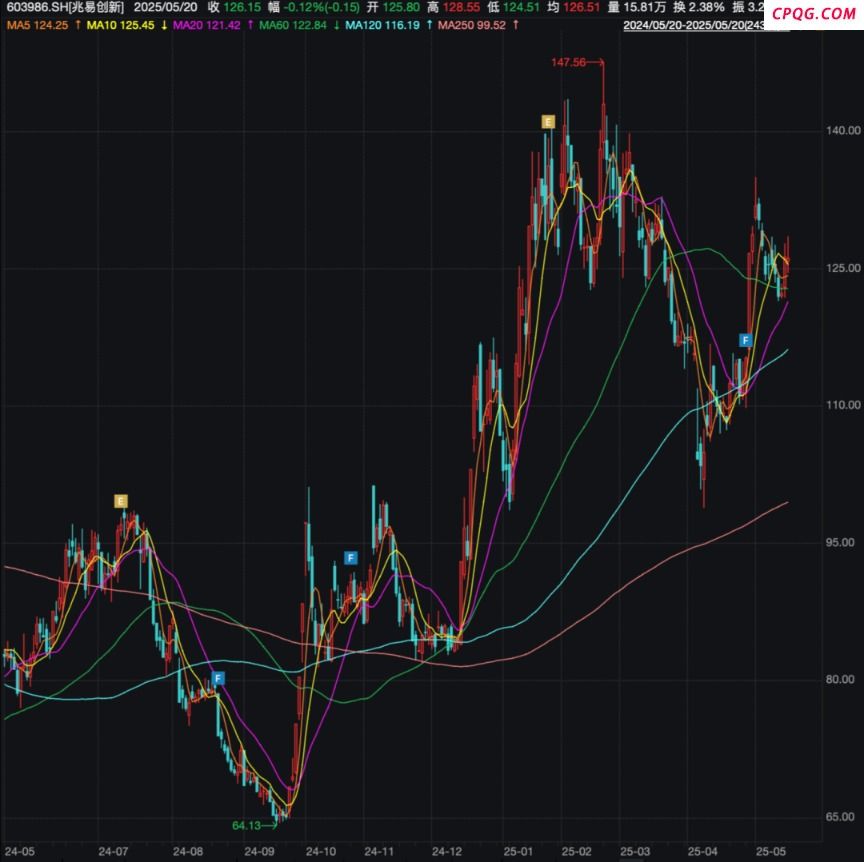The image size is (864, 862).
Task: Open the F marker near 25-05
Action: tap(746, 340)
